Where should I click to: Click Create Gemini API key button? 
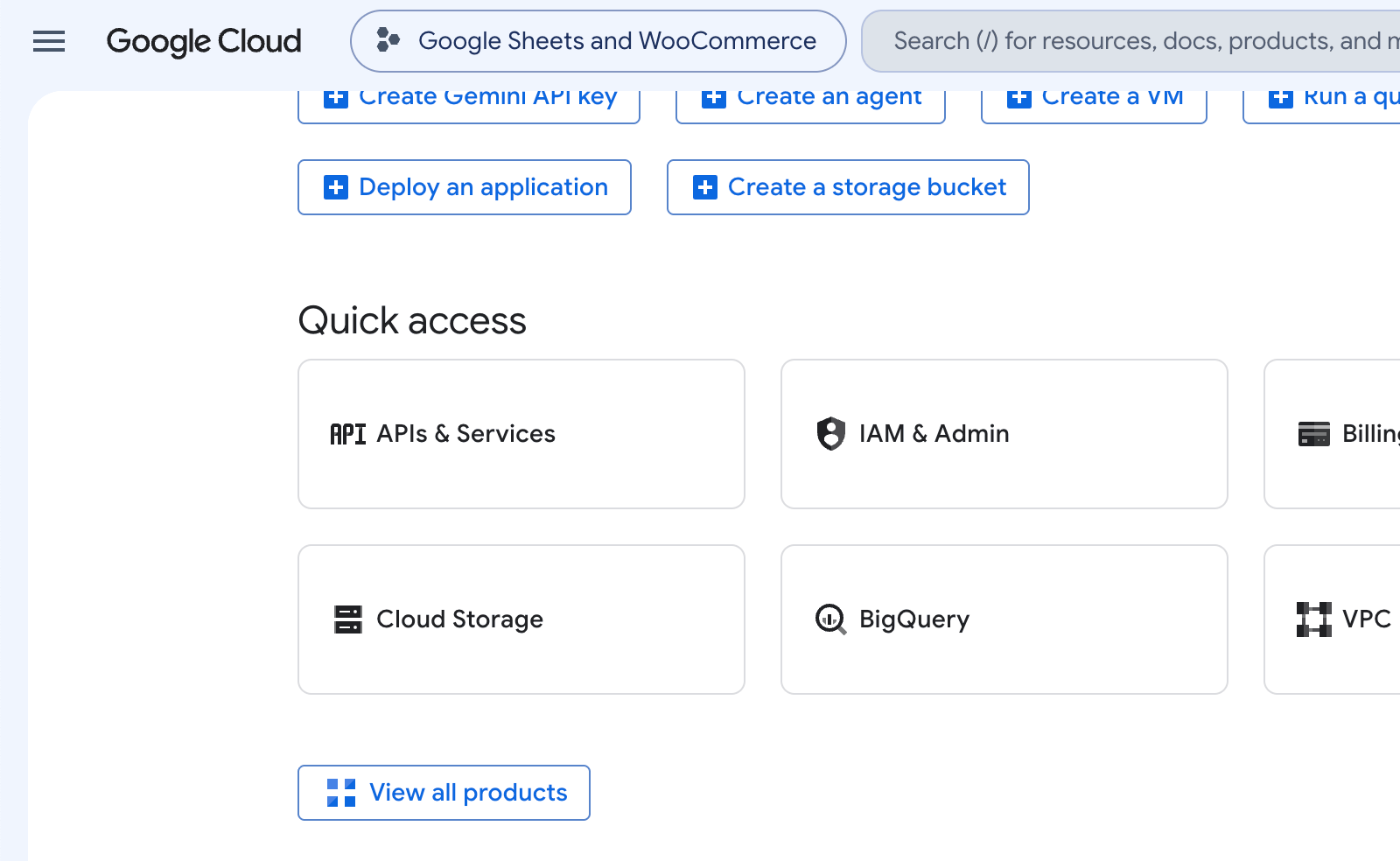(x=469, y=106)
